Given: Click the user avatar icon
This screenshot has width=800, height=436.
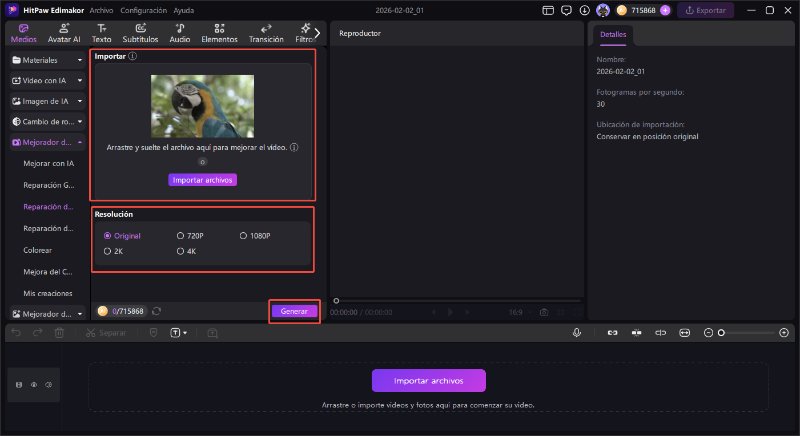Looking at the screenshot, I should coord(603,10).
